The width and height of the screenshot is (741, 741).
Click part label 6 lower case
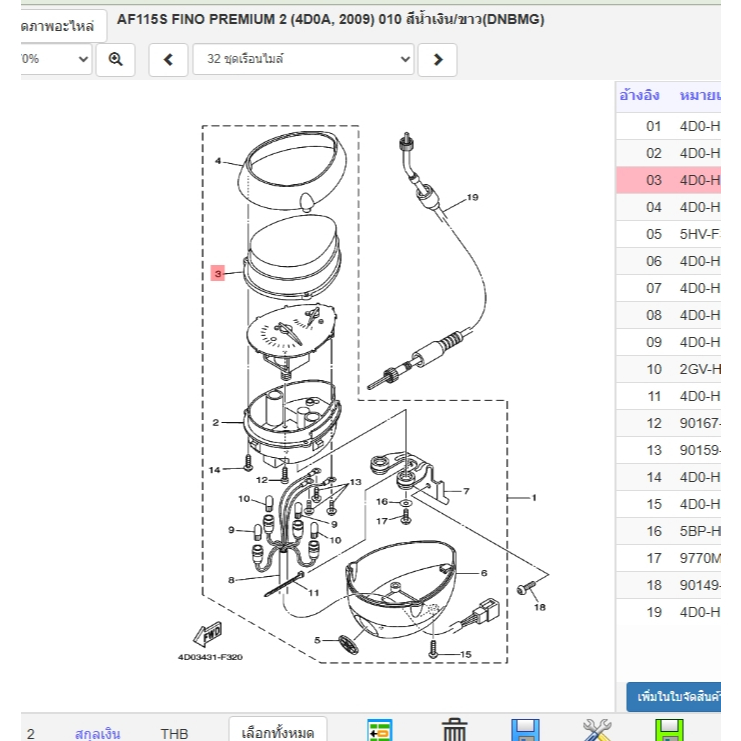click(x=484, y=573)
